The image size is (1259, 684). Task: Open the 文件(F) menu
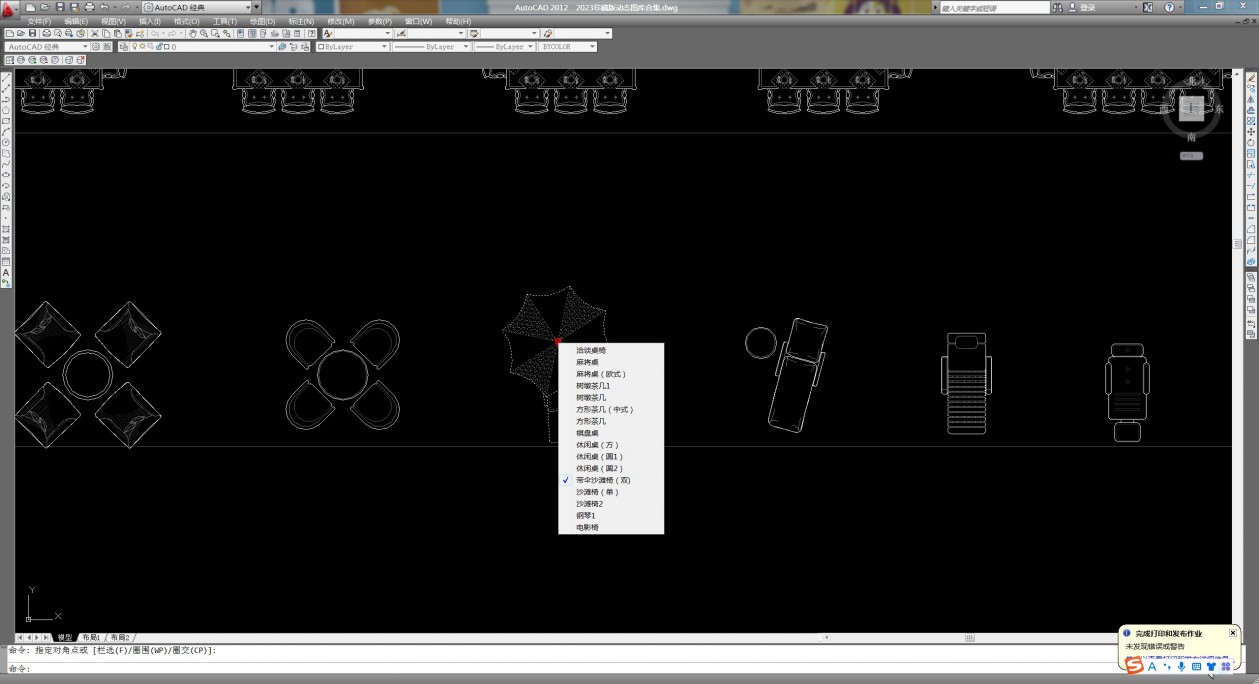39,21
